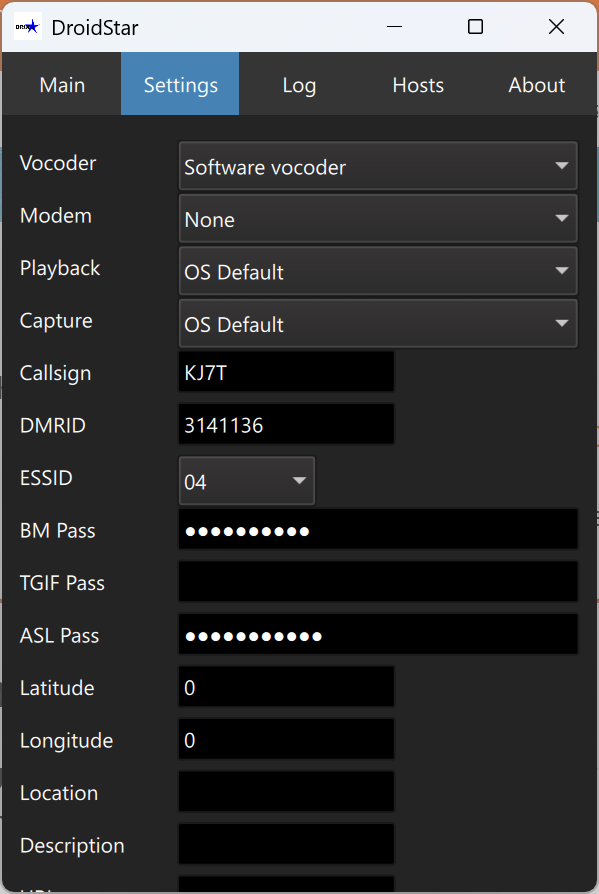The width and height of the screenshot is (599, 894).
Task: Click into the Latitude field showing 0
Action: click(285, 686)
